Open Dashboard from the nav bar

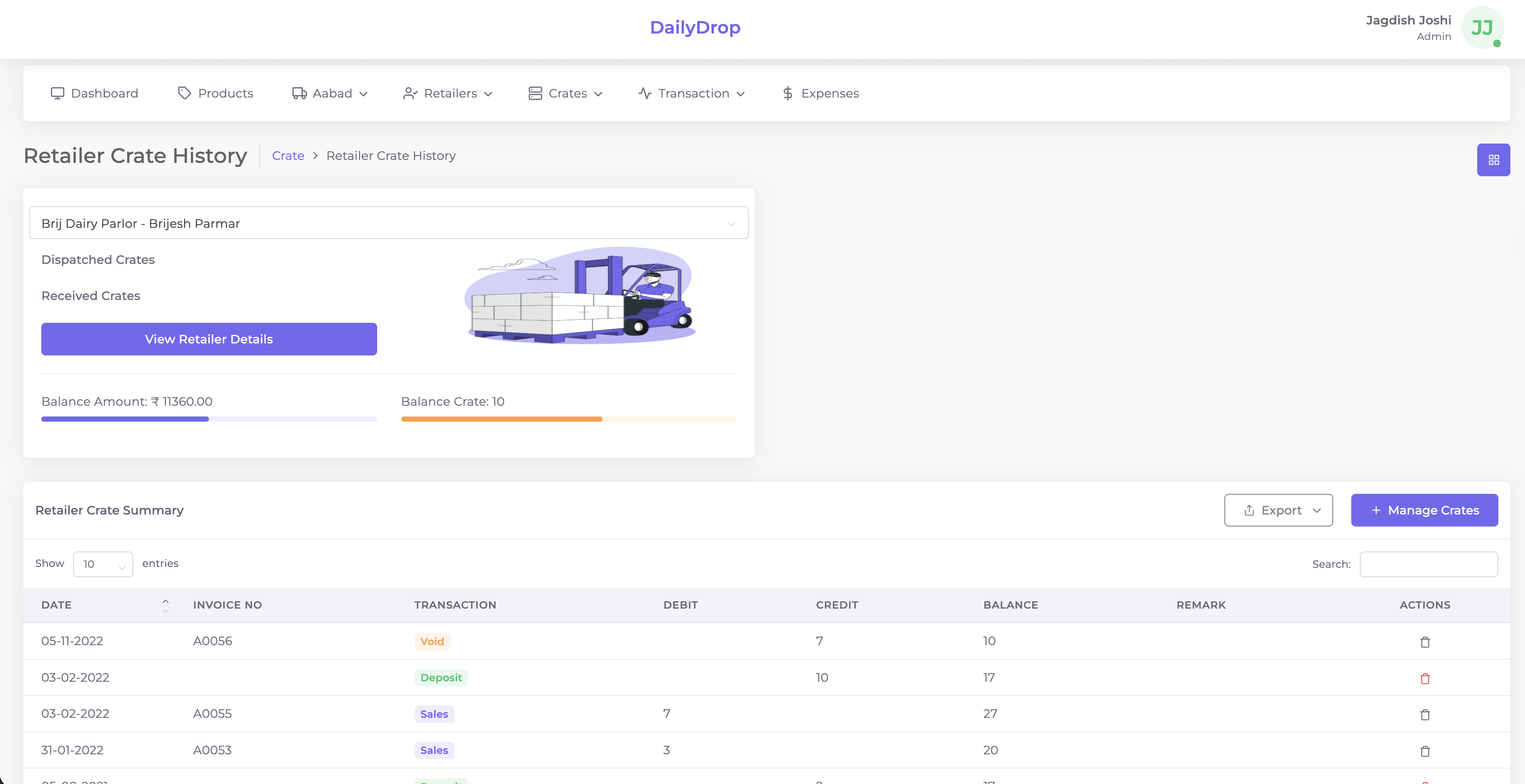(95, 94)
